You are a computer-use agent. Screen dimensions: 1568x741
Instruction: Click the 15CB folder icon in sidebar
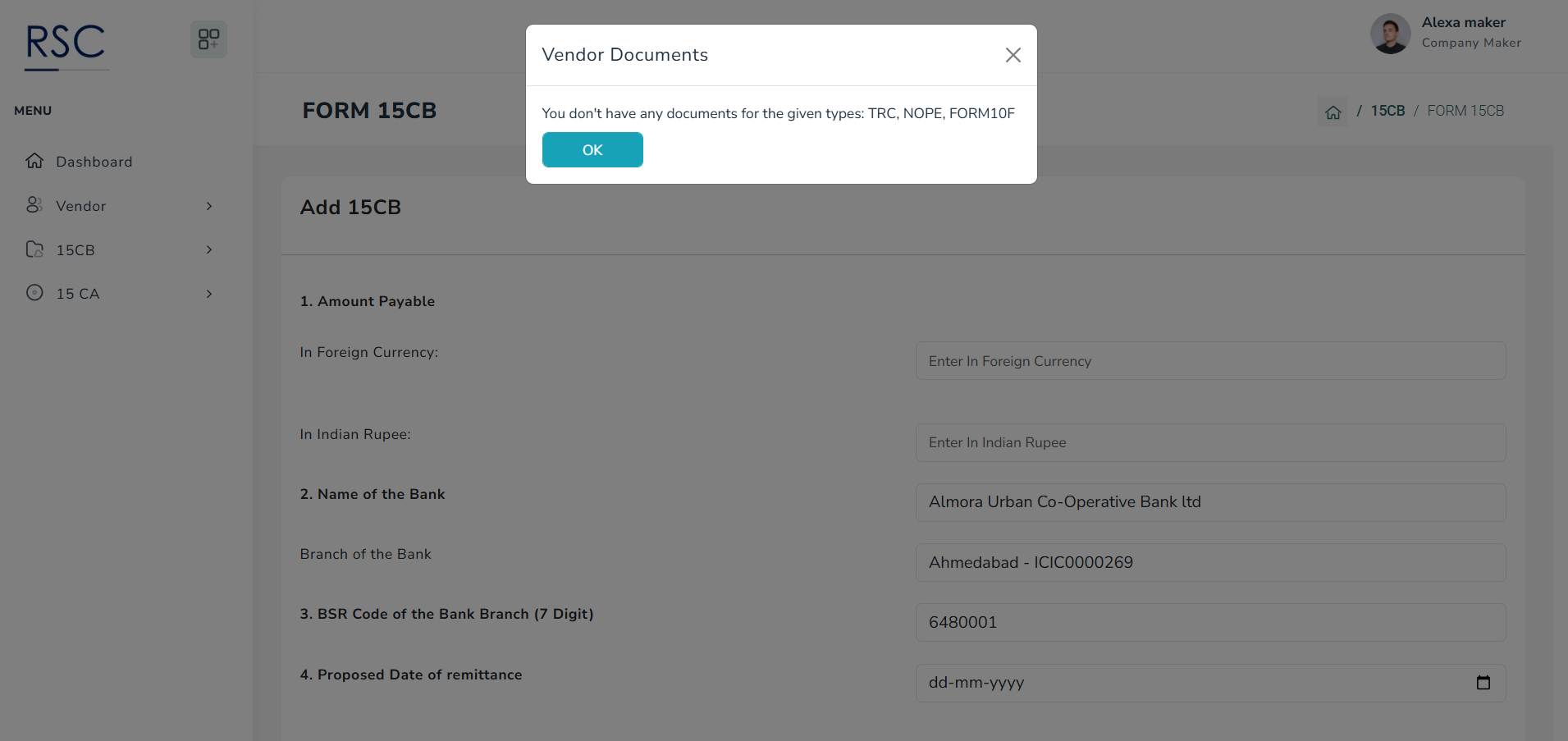coord(34,249)
